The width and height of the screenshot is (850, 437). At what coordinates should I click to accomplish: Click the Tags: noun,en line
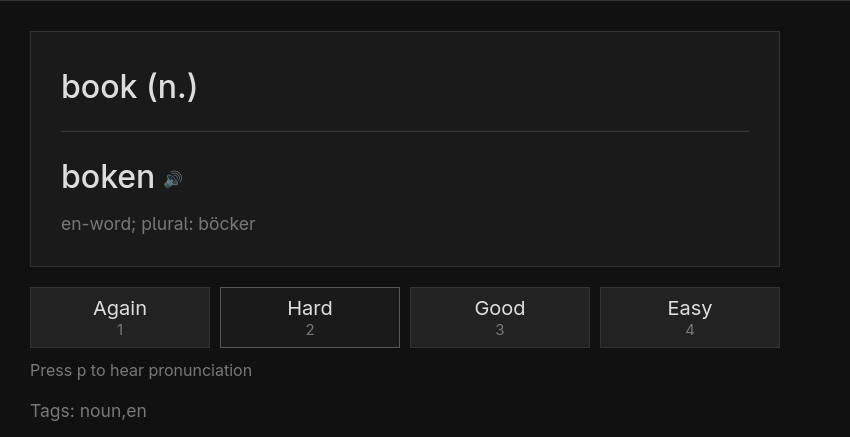tap(88, 411)
